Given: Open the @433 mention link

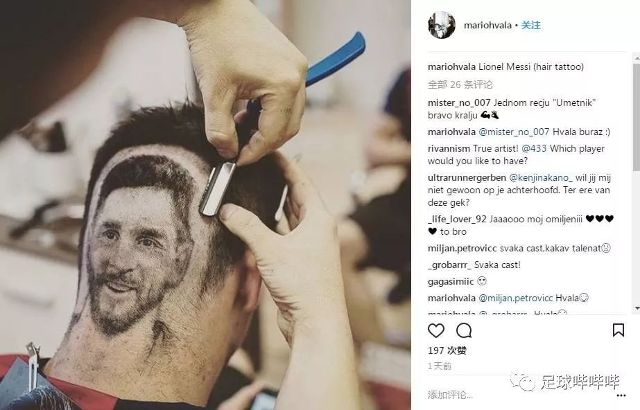Looking at the screenshot, I should point(534,148).
